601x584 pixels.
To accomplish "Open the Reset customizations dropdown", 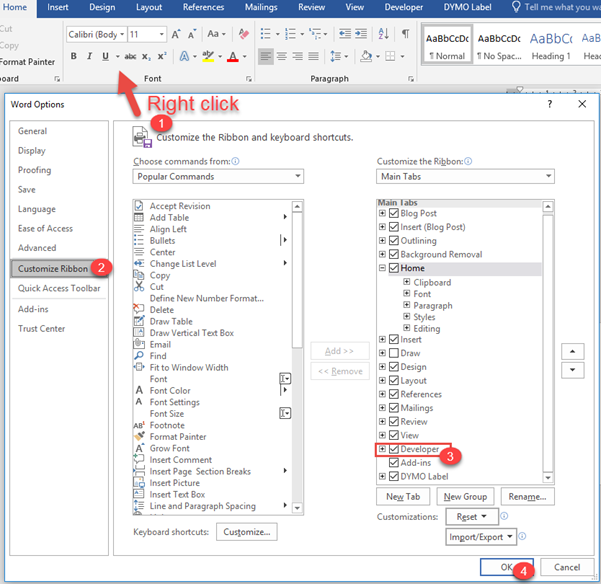I will point(472,517).
